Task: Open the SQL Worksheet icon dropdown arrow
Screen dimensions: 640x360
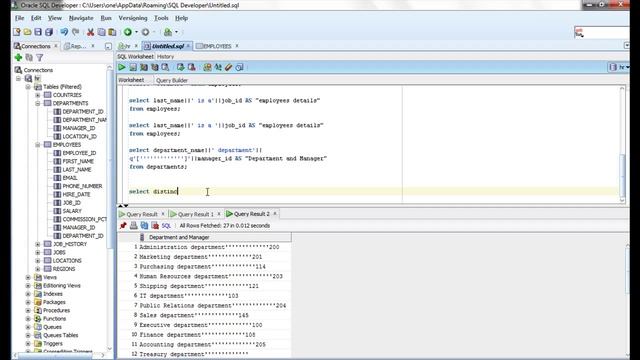Action: coord(176,32)
